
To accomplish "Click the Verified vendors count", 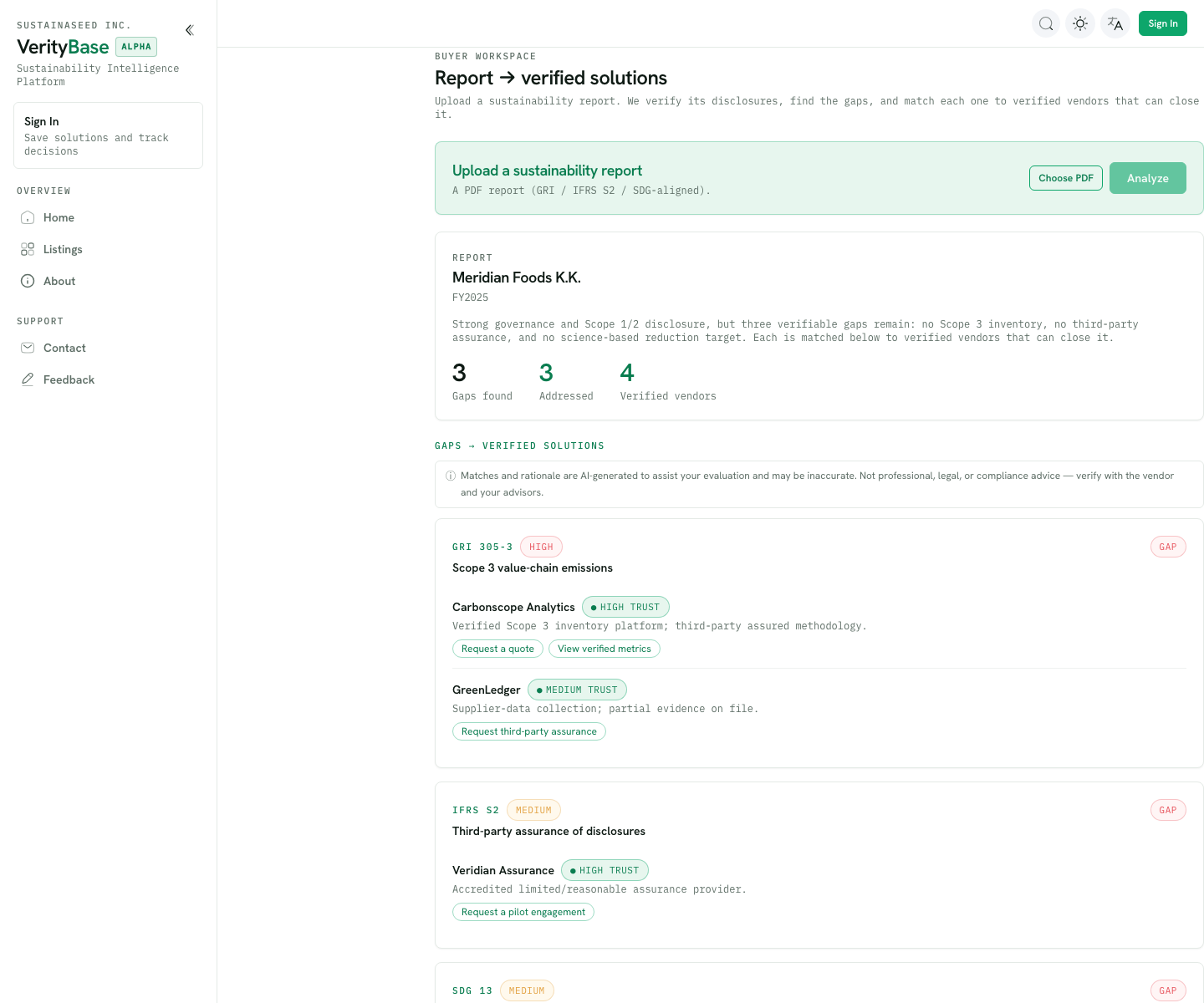I will click(627, 373).
